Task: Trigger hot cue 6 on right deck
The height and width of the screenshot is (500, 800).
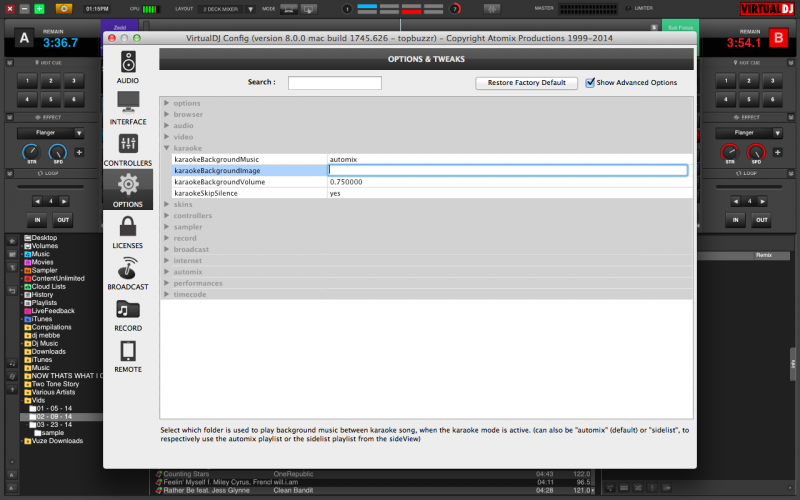Action: [x=772, y=99]
